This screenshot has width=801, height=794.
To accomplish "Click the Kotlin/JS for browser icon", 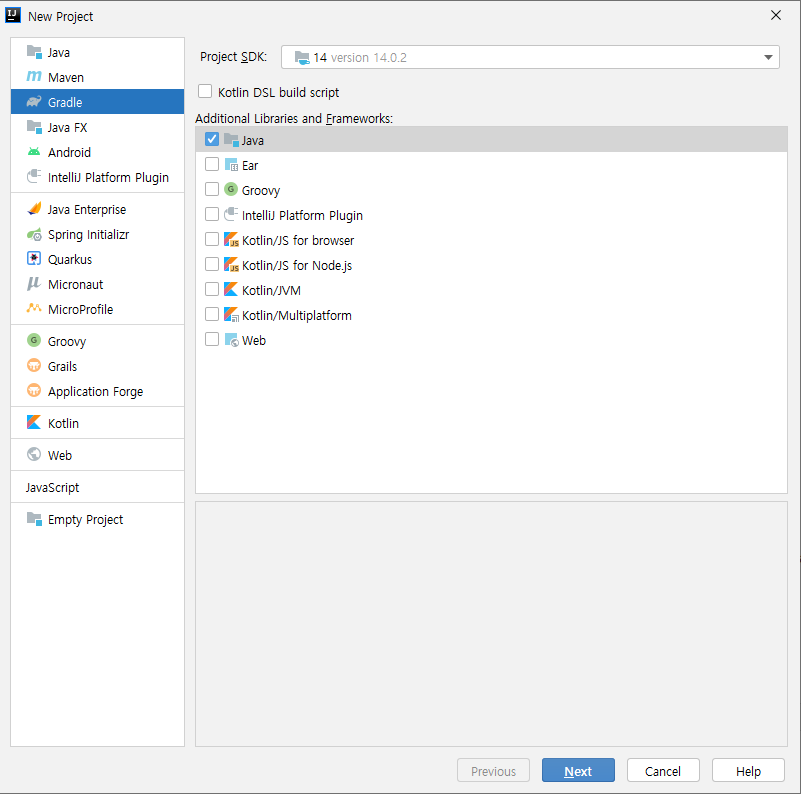I will point(231,240).
